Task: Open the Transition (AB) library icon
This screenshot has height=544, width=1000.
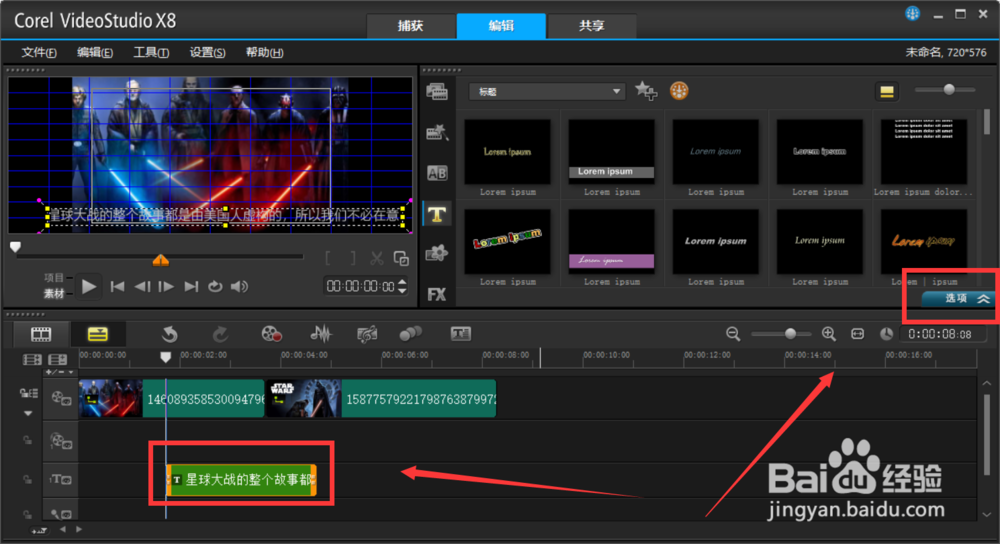Action: click(437, 173)
